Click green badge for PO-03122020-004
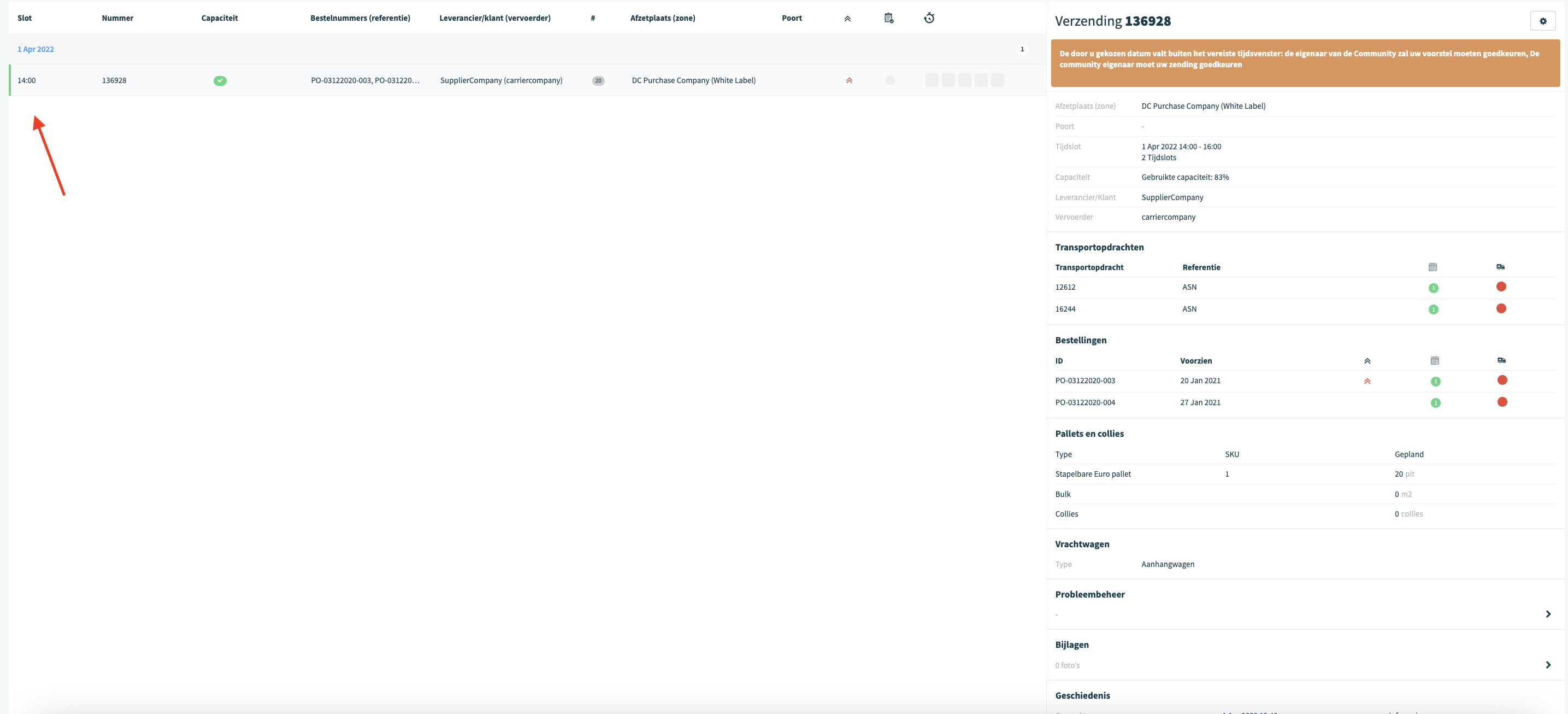Viewport: 1568px width, 714px height. pyautogui.click(x=1435, y=403)
